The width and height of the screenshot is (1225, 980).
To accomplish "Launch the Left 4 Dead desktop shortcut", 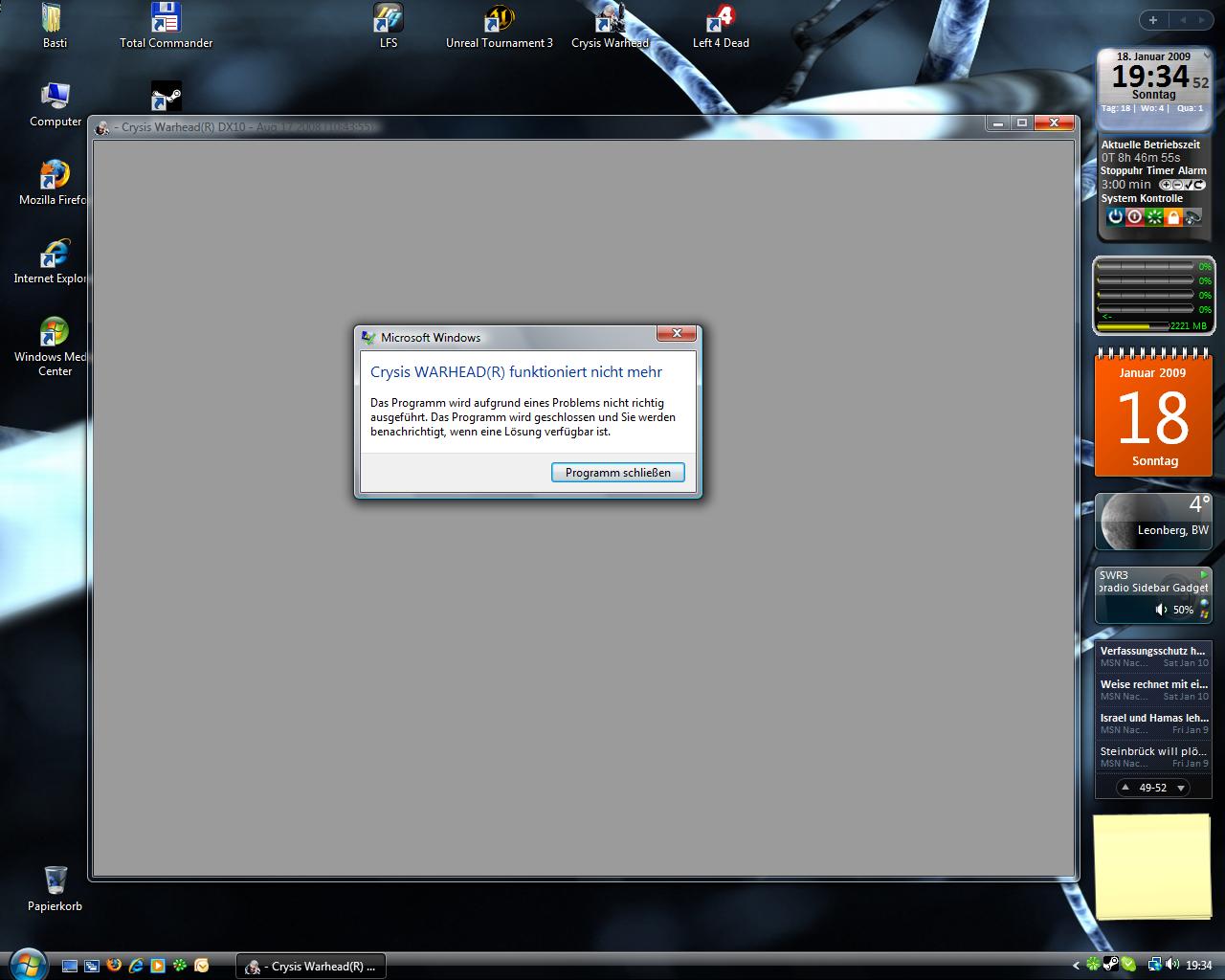I will (721, 26).
